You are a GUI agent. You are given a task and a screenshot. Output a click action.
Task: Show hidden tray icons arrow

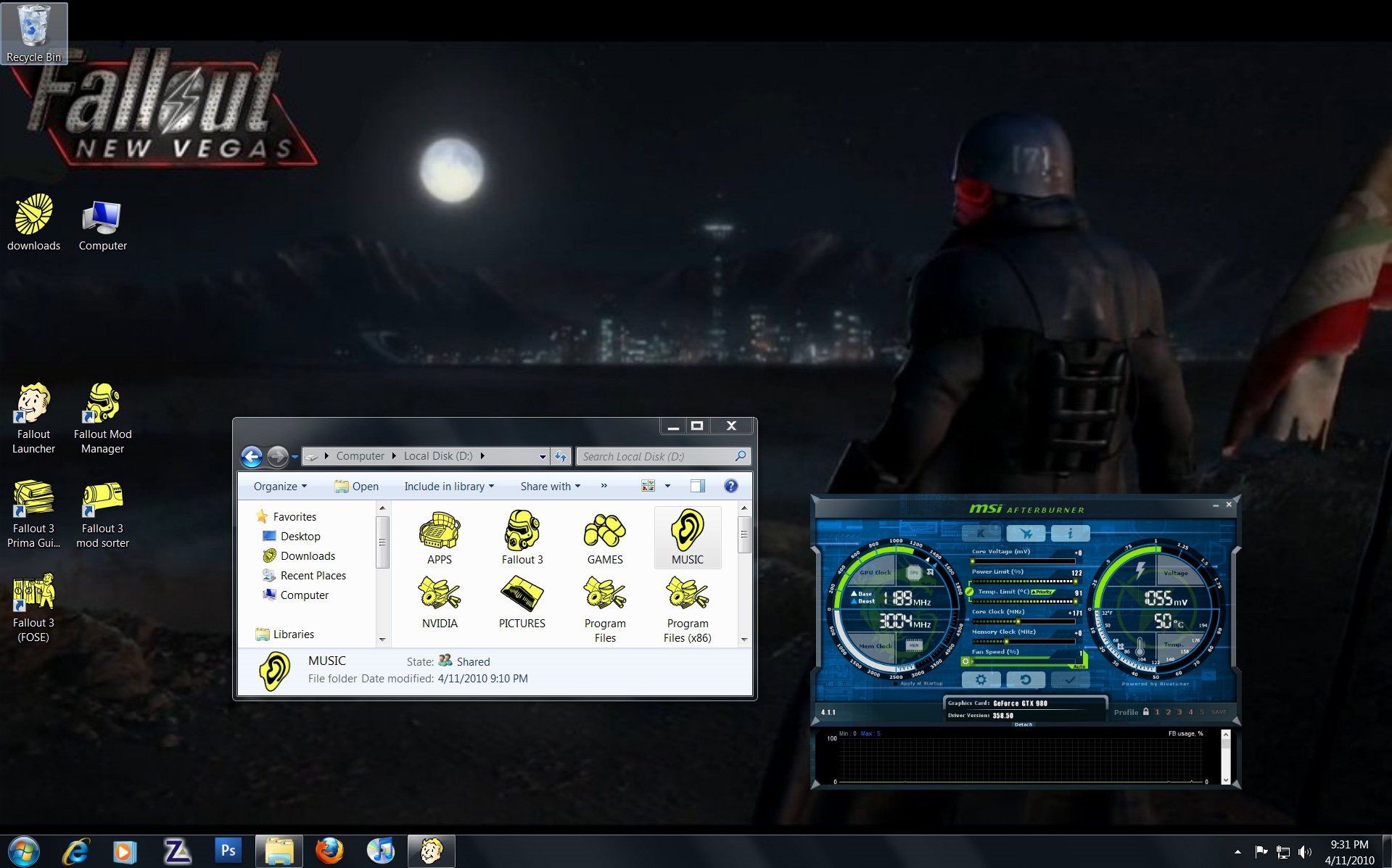click(1237, 851)
